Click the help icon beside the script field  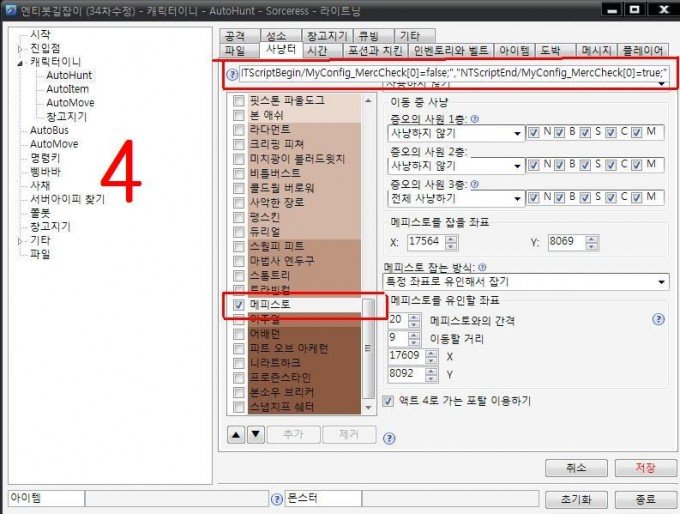232,74
